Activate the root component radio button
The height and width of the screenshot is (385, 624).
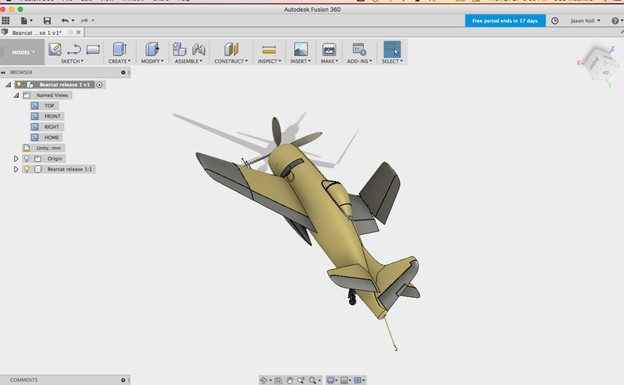[99, 84]
